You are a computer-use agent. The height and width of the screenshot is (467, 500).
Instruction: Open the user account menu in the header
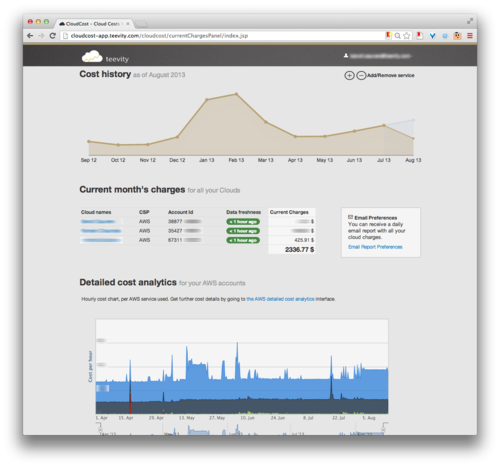[378, 56]
